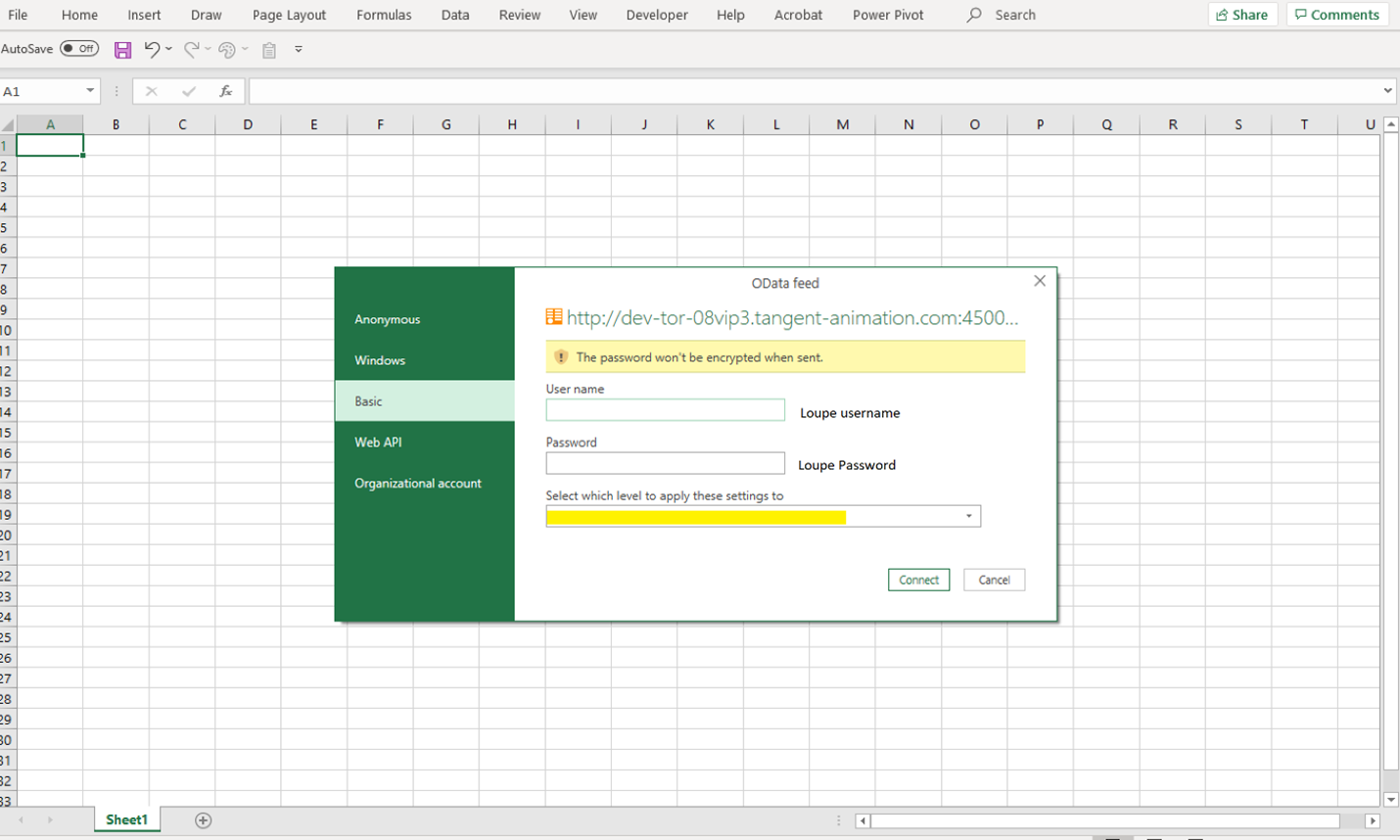Open the File menu
This screenshot has height=840, width=1400.
tap(18, 15)
